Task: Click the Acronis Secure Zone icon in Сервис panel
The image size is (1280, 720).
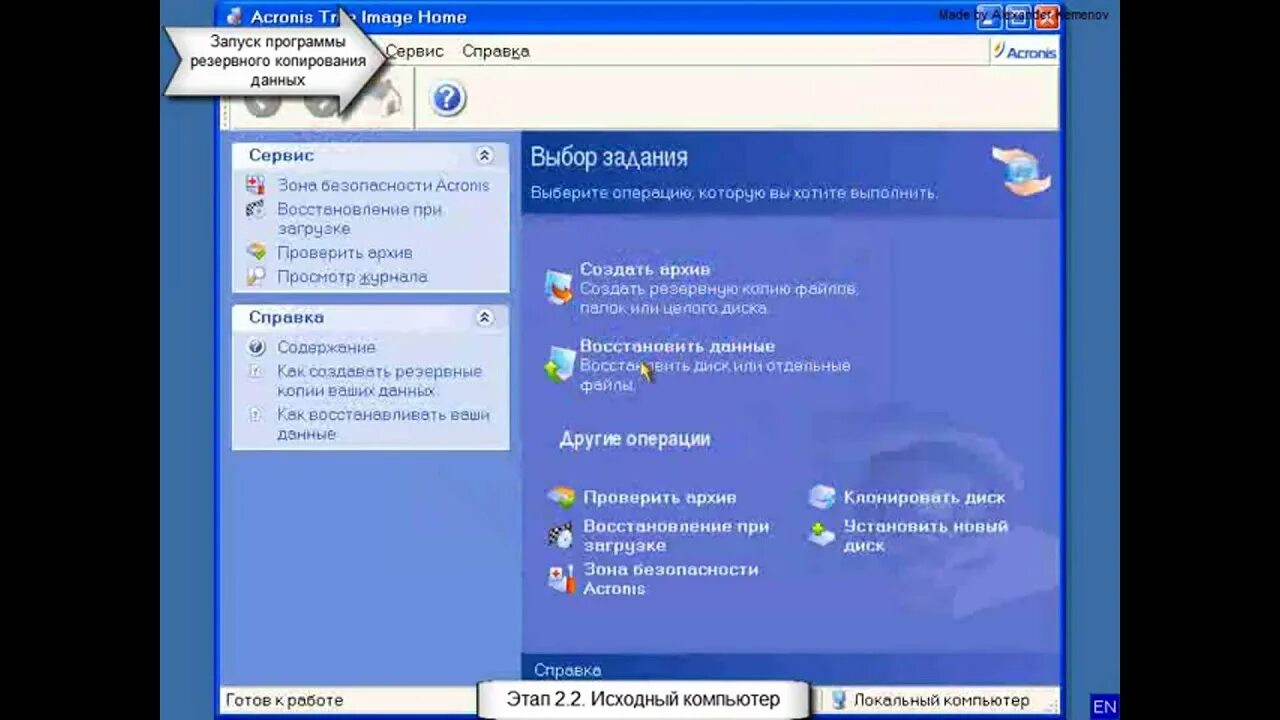Action: click(256, 185)
